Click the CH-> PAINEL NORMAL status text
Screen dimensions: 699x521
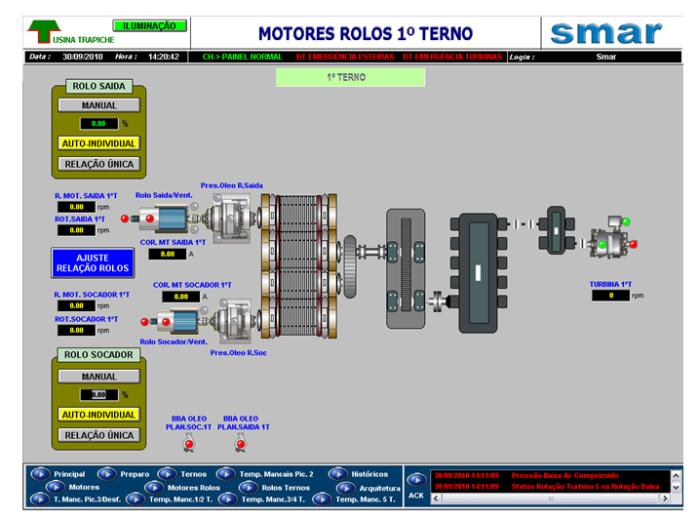(242, 57)
